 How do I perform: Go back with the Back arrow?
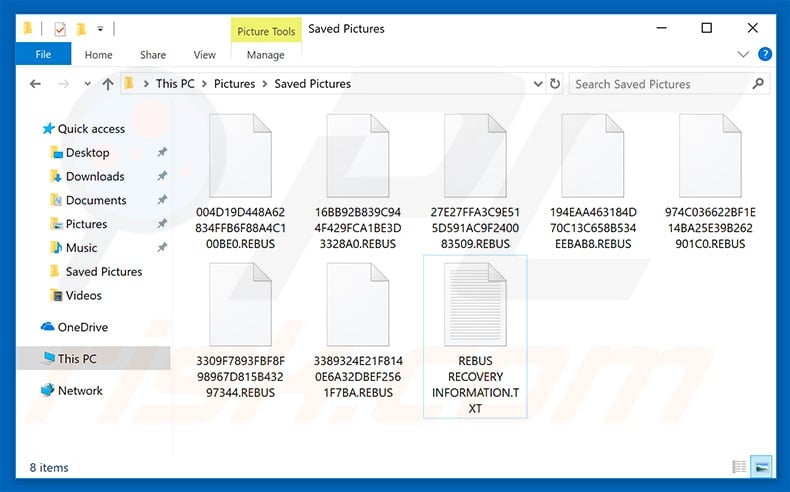click(x=35, y=84)
